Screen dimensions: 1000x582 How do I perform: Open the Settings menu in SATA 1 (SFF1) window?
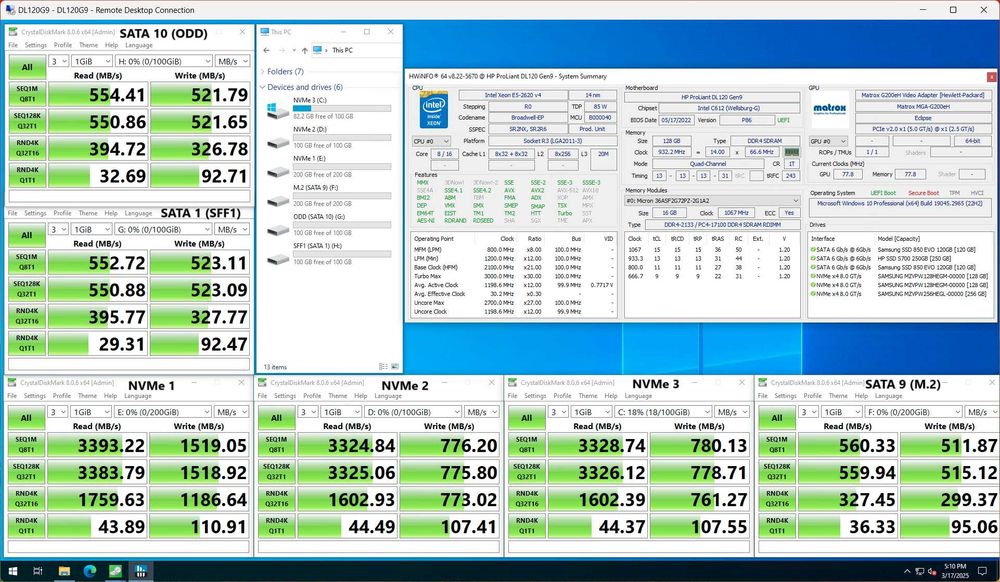(36, 214)
